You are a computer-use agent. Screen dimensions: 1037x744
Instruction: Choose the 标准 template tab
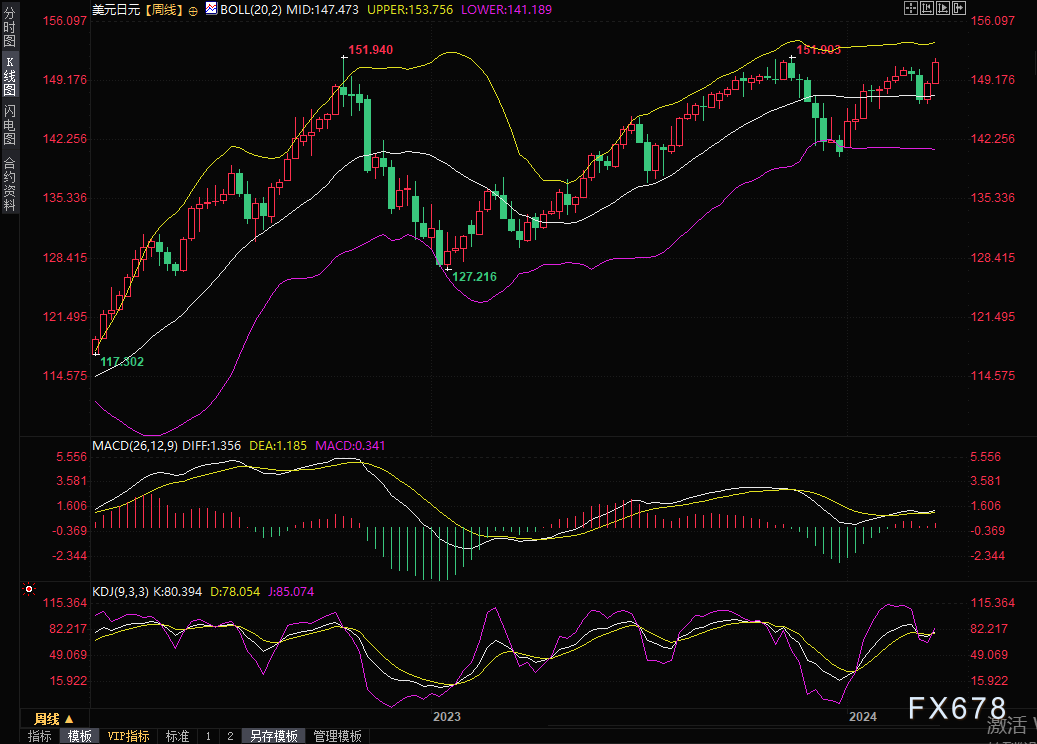pos(177,736)
